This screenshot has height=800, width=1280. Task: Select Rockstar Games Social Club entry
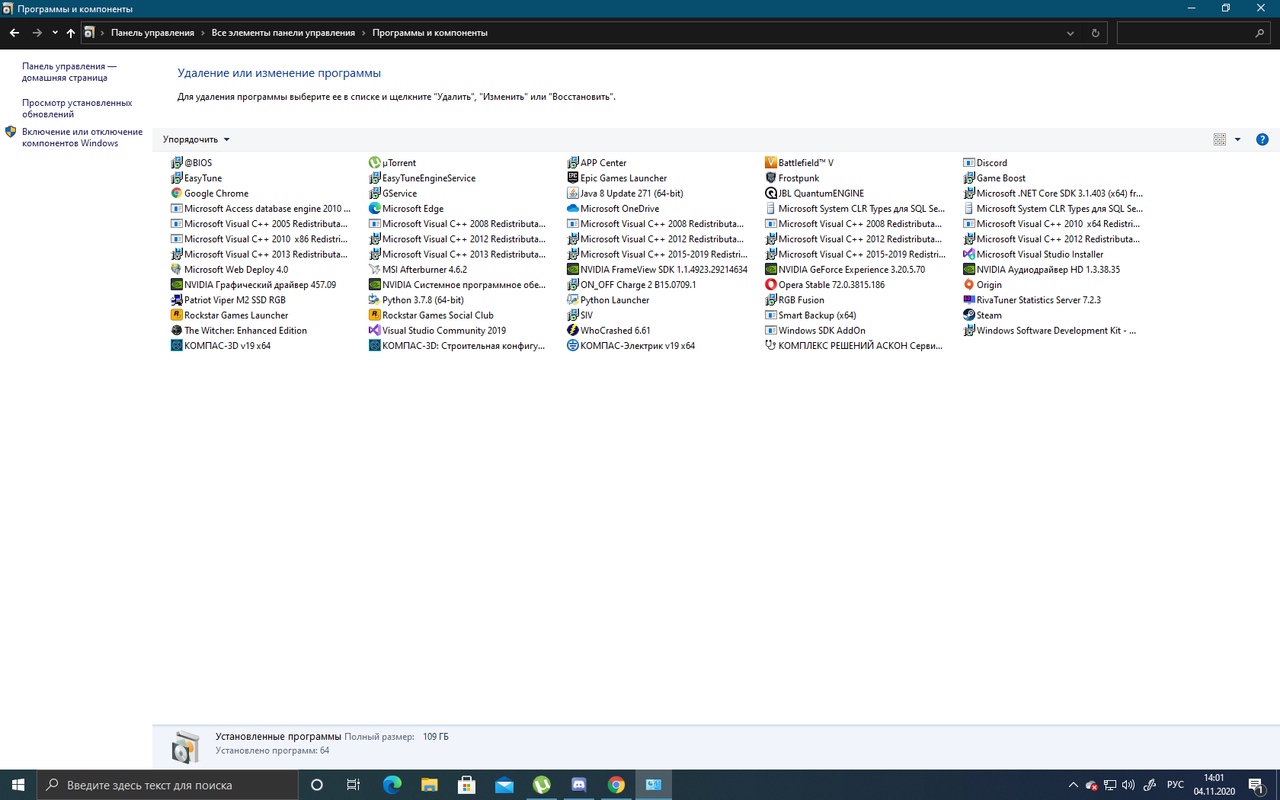tap(431, 315)
